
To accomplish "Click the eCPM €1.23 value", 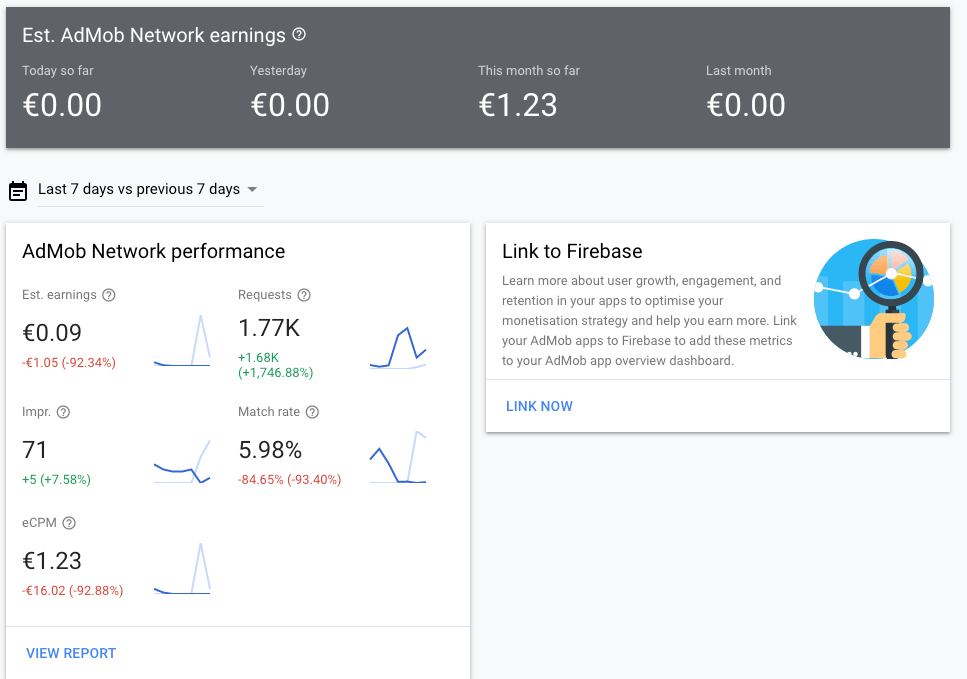I will [x=52, y=561].
